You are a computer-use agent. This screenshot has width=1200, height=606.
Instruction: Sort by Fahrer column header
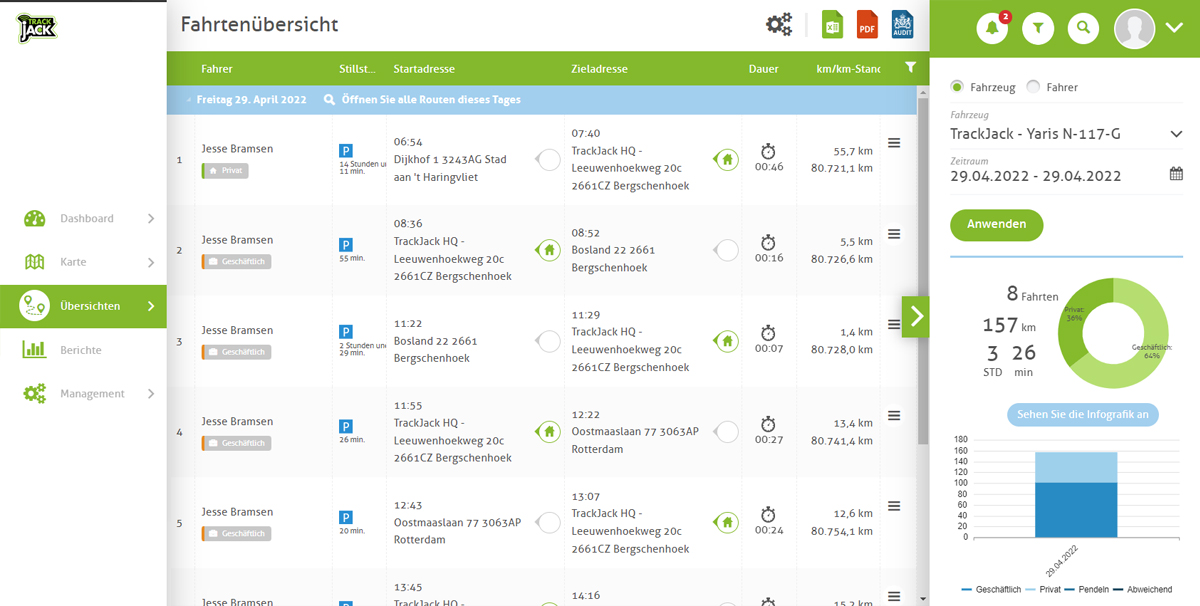tap(217, 69)
